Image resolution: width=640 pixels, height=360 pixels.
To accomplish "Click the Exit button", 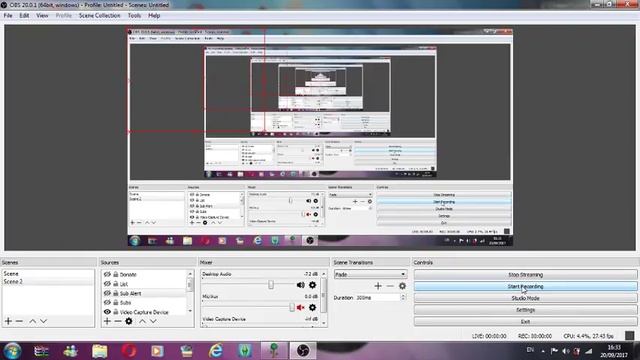I will (x=525, y=322).
